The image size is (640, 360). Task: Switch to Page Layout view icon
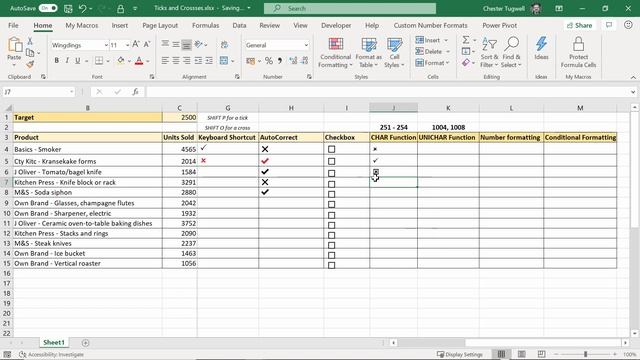click(x=521, y=354)
